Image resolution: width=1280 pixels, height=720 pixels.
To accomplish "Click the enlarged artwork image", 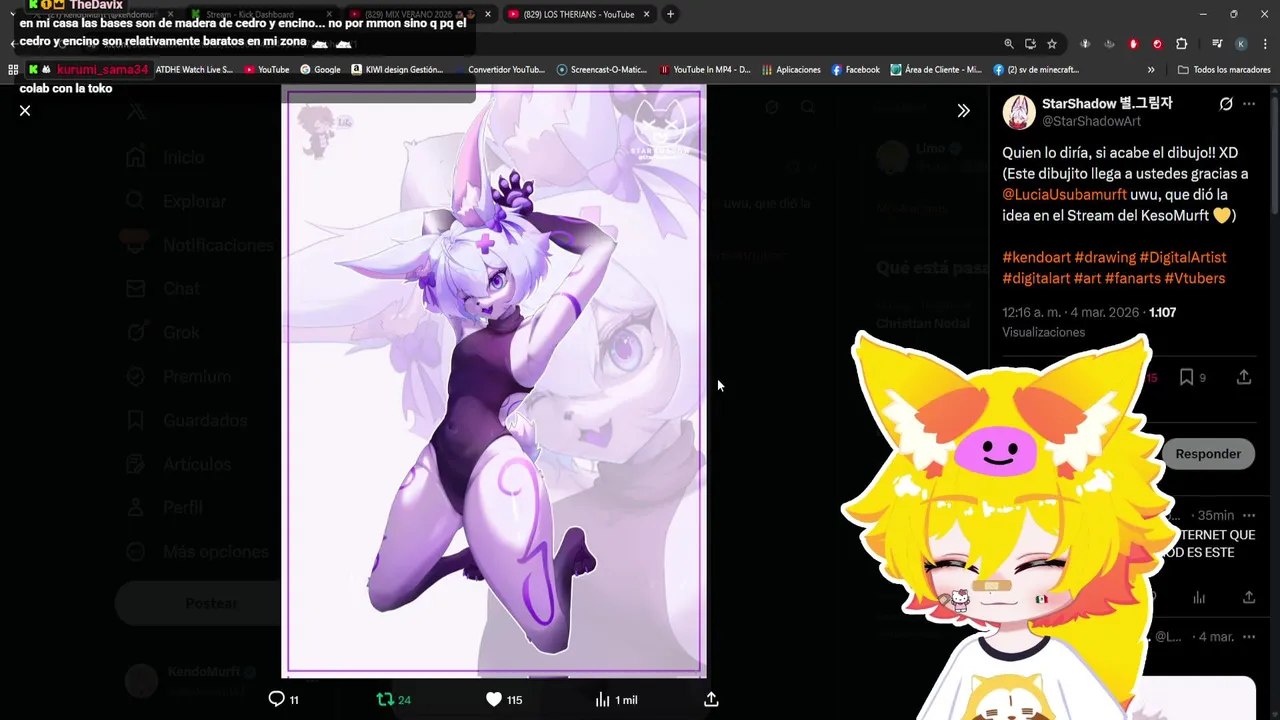I will [x=494, y=381].
